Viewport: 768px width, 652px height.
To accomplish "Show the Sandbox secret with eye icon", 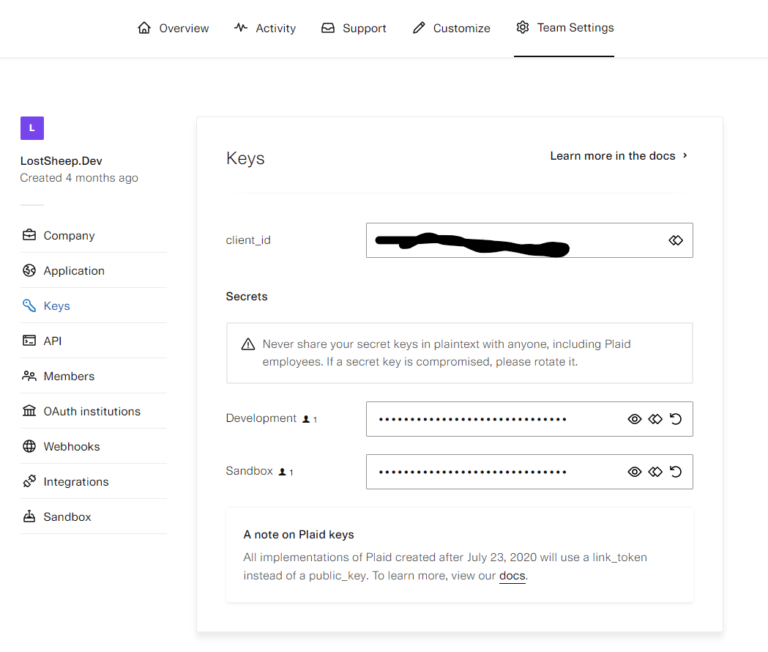I will click(634, 472).
